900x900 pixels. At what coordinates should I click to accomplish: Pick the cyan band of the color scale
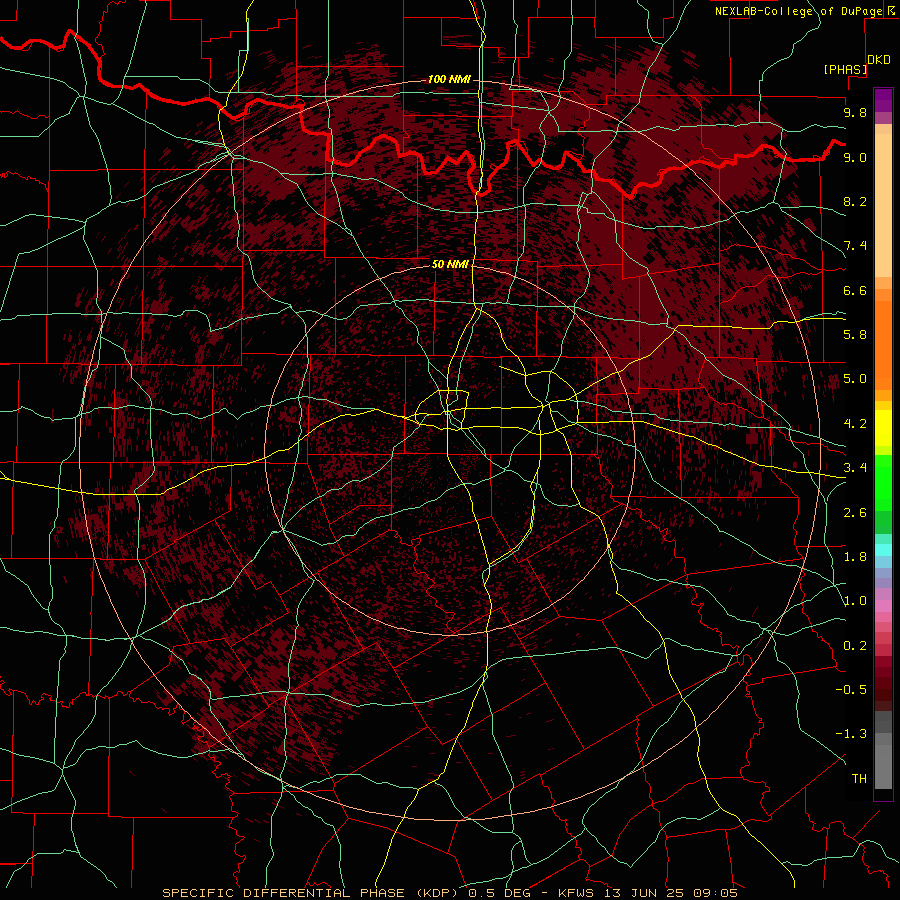[883, 550]
